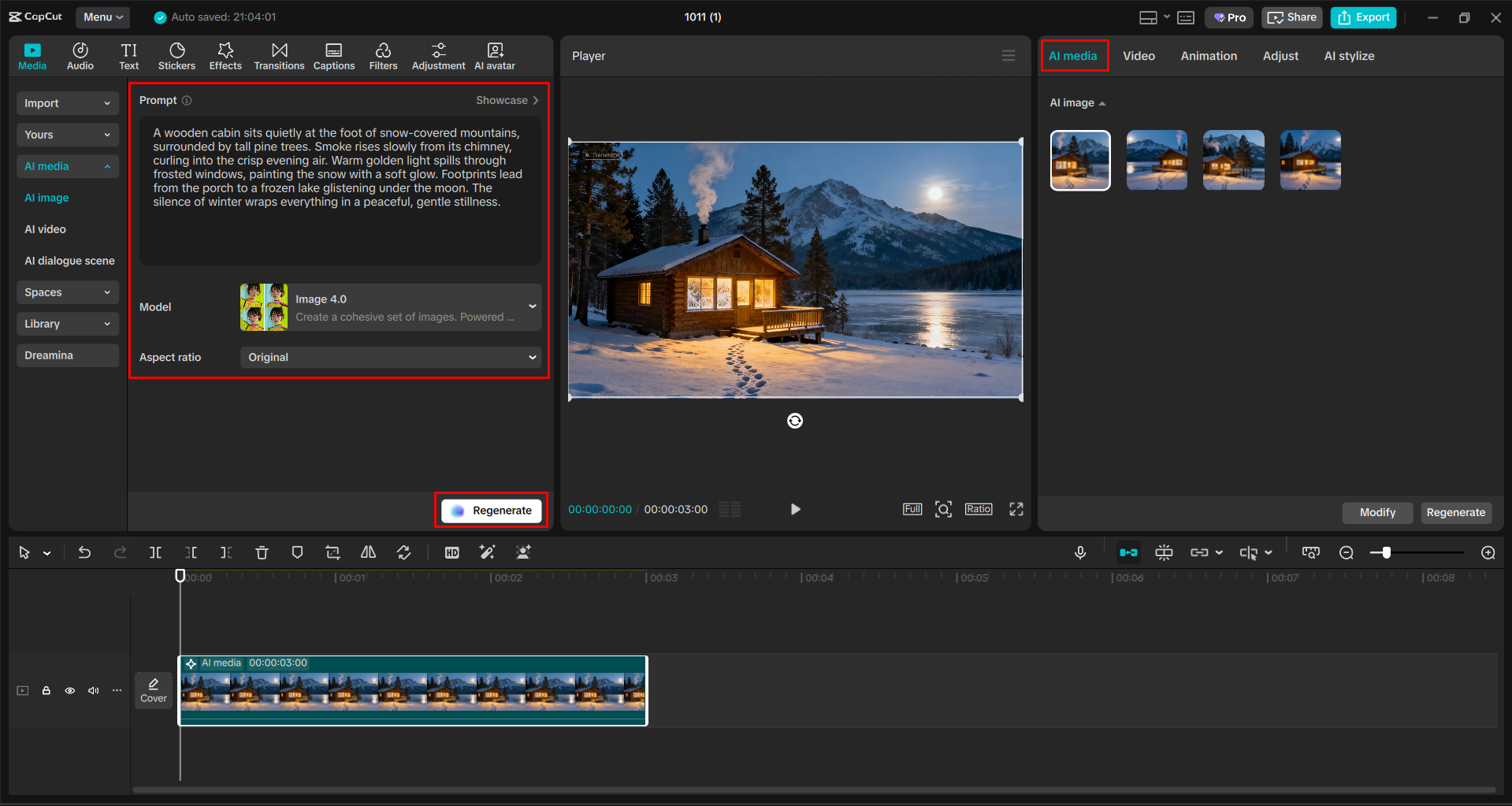
Task: Click the Mirror flip icon
Action: [x=368, y=553]
